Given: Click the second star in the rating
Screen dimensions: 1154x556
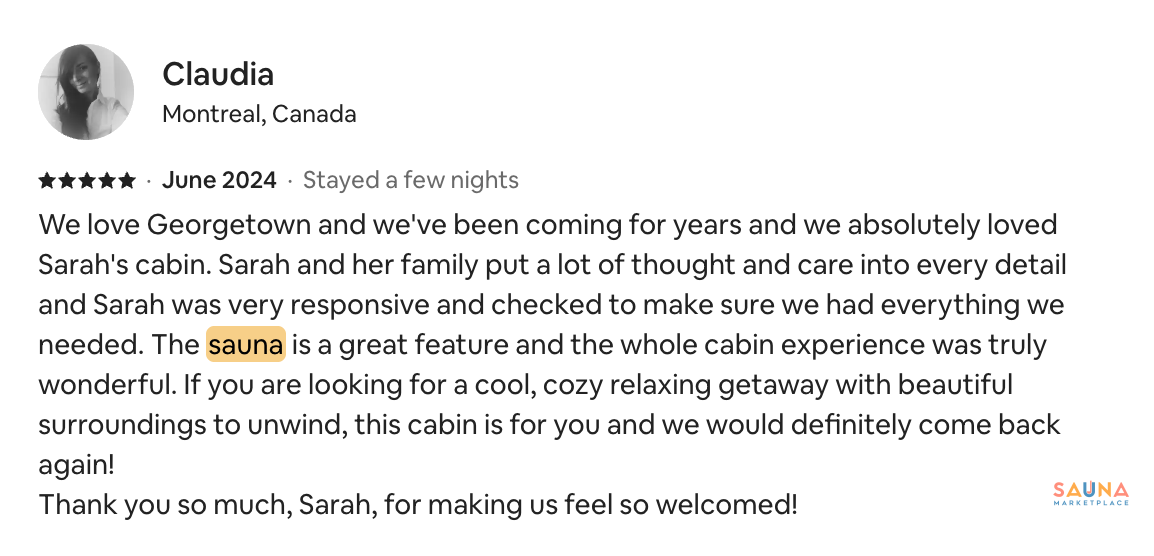Looking at the screenshot, I should point(67,180).
